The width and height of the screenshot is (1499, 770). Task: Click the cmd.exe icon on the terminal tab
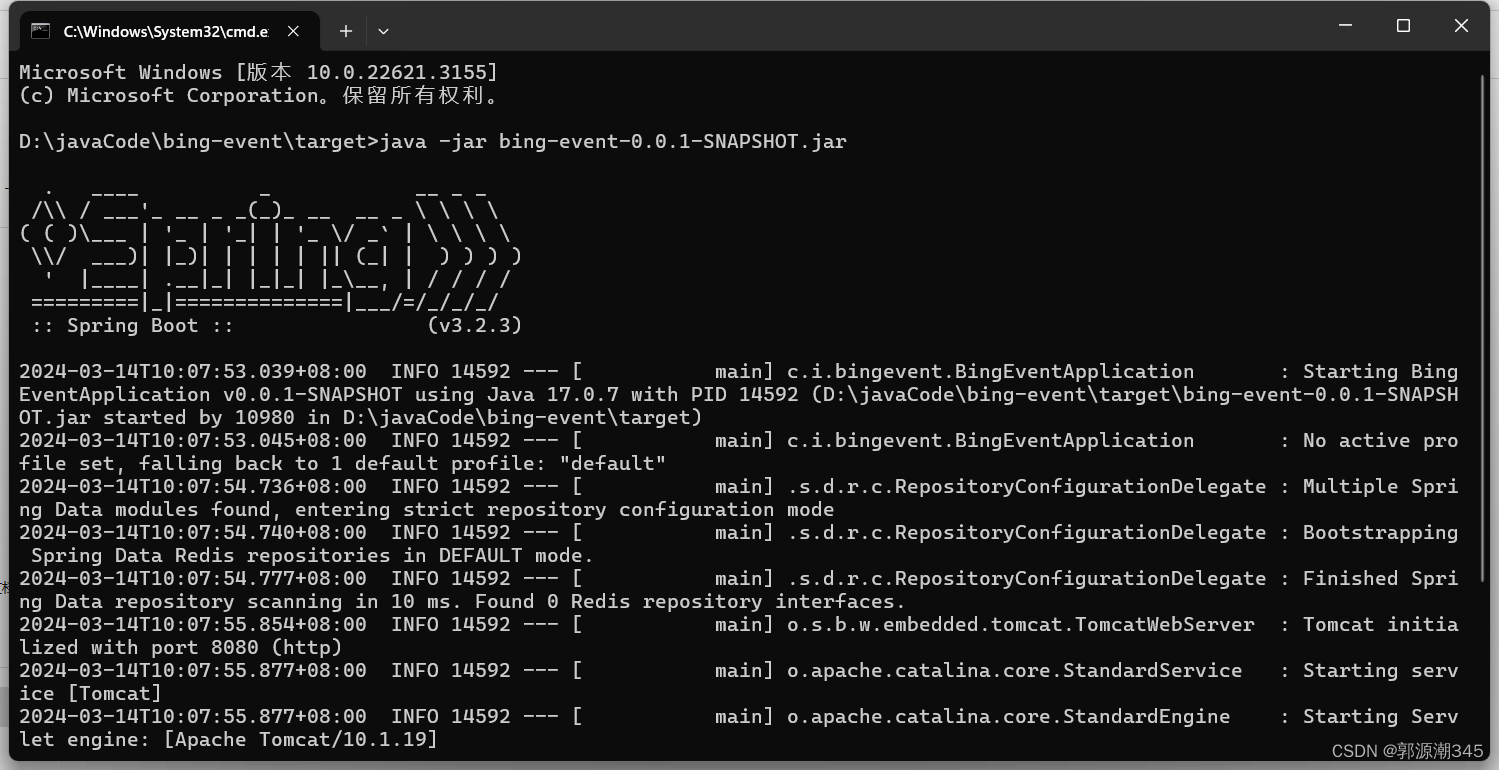pyautogui.click(x=40, y=30)
